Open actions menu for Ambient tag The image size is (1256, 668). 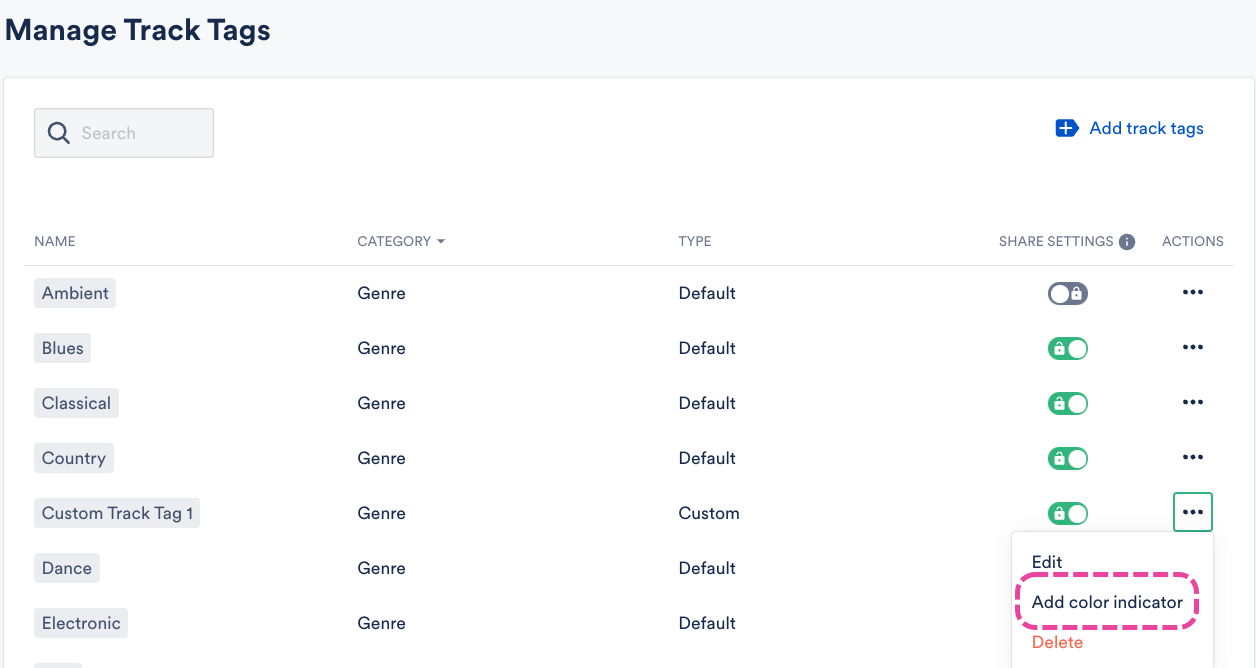pos(1192,293)
